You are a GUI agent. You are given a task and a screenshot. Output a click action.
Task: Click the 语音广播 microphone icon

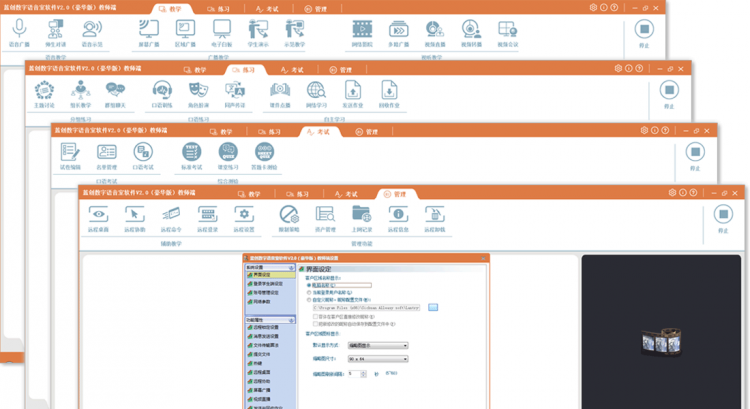click(18, 29)
